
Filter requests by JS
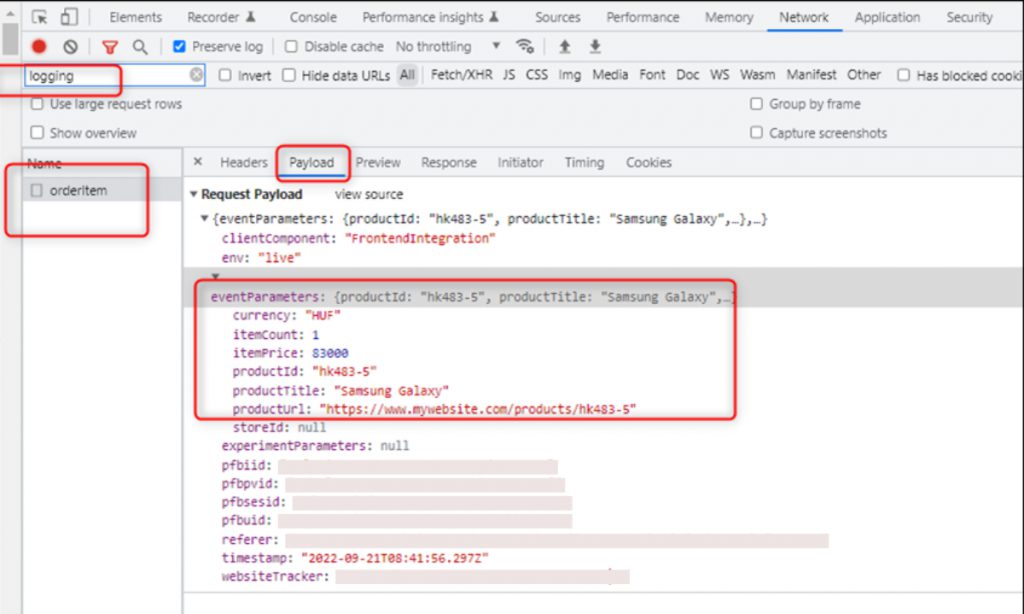(509, 75)
